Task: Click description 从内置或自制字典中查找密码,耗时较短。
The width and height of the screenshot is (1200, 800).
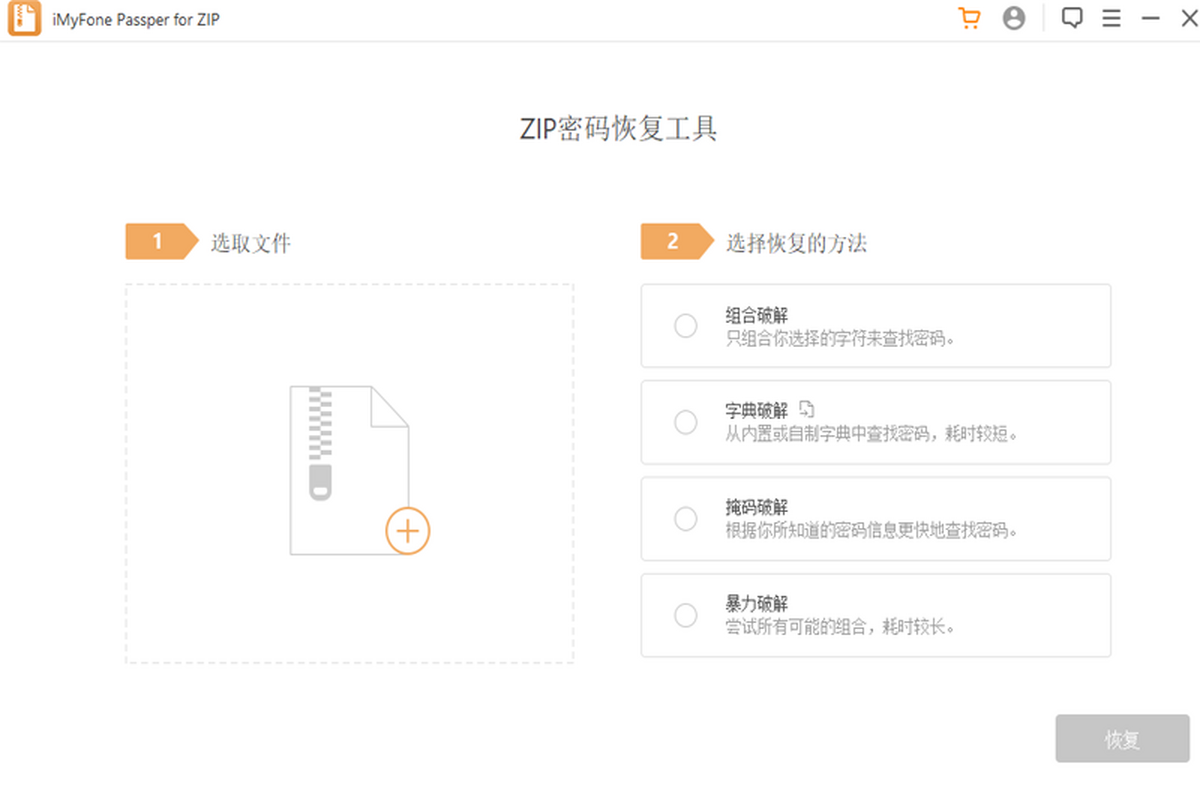Action: tap(872, 435)
